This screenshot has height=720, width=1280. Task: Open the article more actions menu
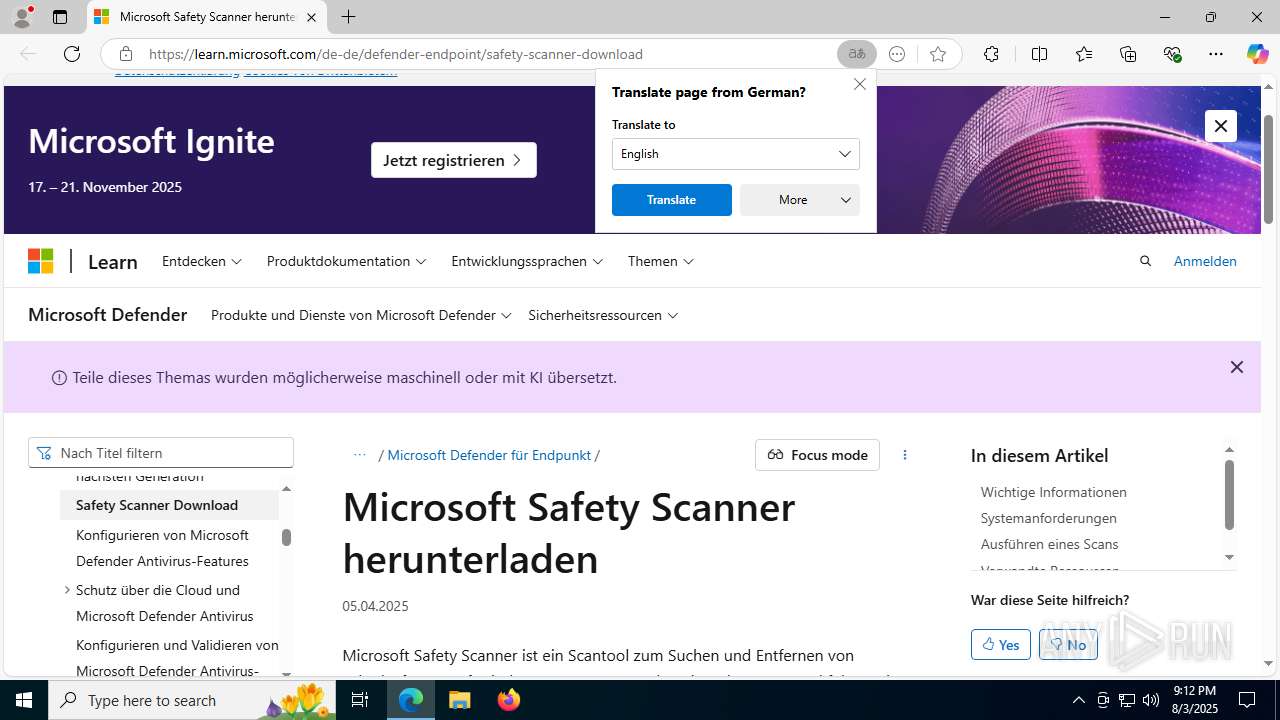[x=905, y=455]
